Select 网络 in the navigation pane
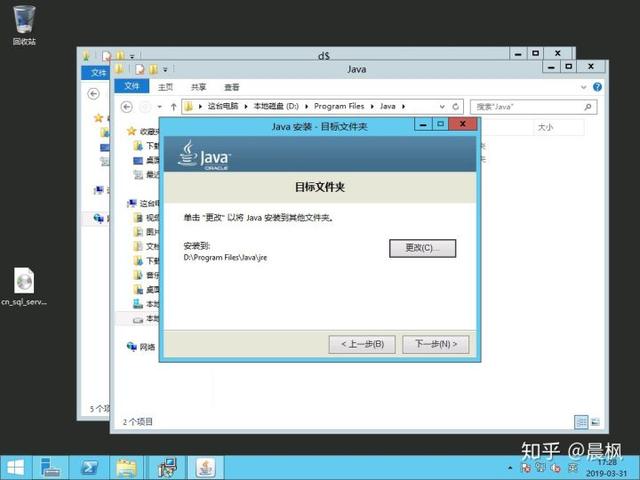This screenshot has height=480, width=640. coord(141,347)
